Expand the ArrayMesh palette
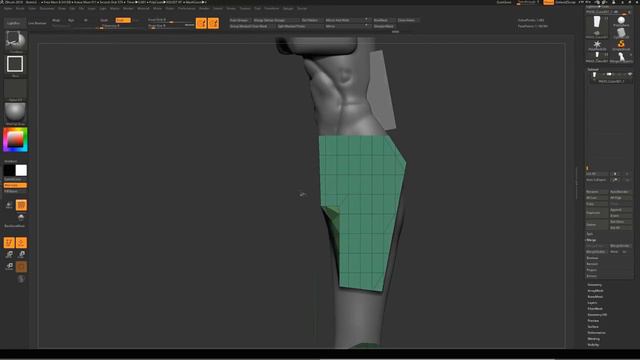Image resolution: width=640 pixels, height=360 pixels. pos(596,291)
